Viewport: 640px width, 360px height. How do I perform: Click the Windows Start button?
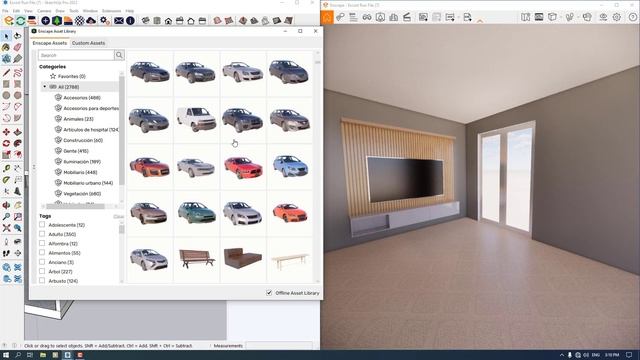[6, 355]
